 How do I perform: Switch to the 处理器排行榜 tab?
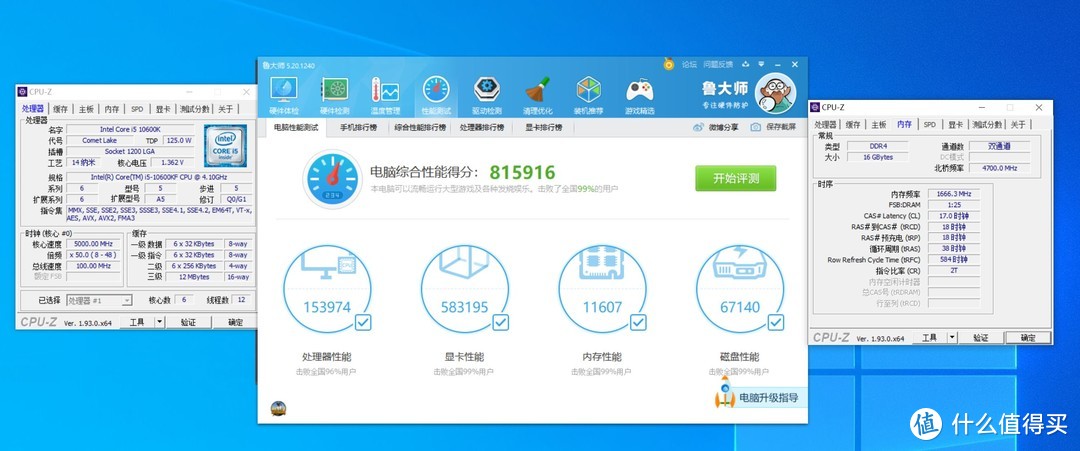(x=481, y=127)
